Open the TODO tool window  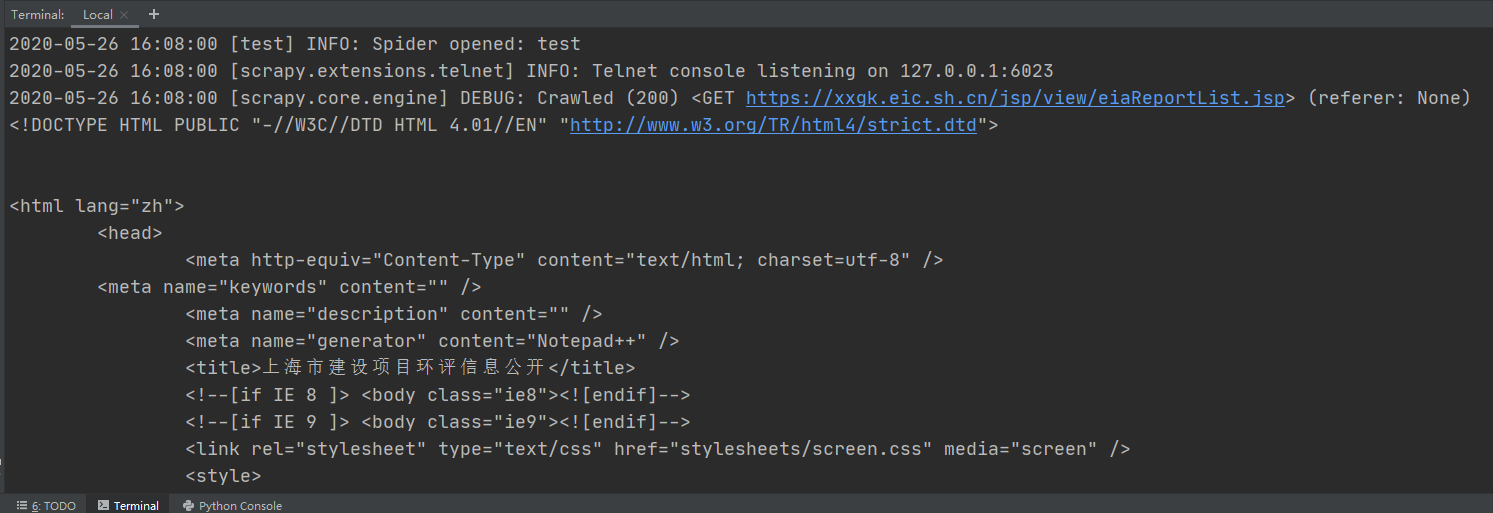point(46,505)
